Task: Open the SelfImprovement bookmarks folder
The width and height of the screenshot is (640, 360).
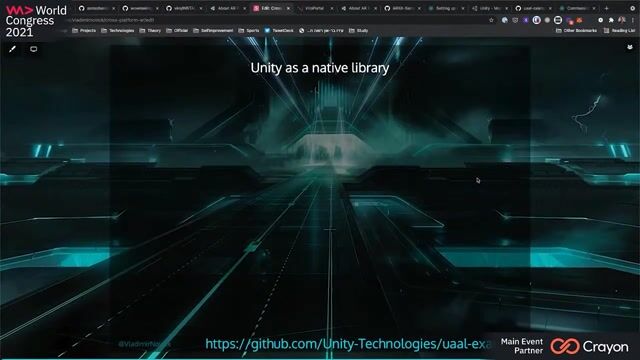Action: point(213,31)
